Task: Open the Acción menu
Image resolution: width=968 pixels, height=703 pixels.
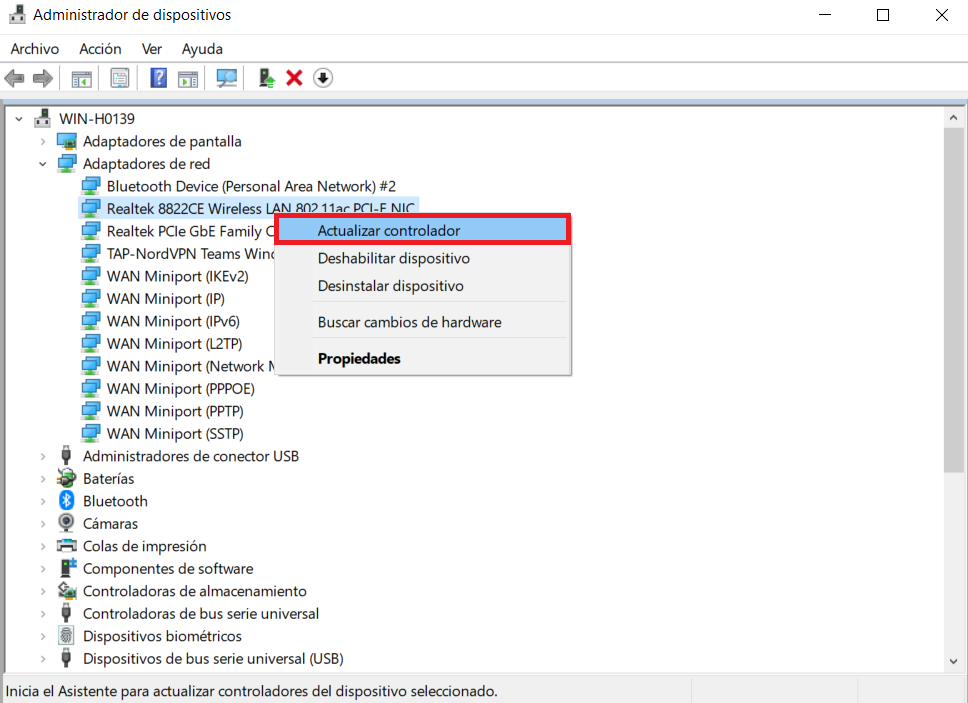Action: (100, 49)
